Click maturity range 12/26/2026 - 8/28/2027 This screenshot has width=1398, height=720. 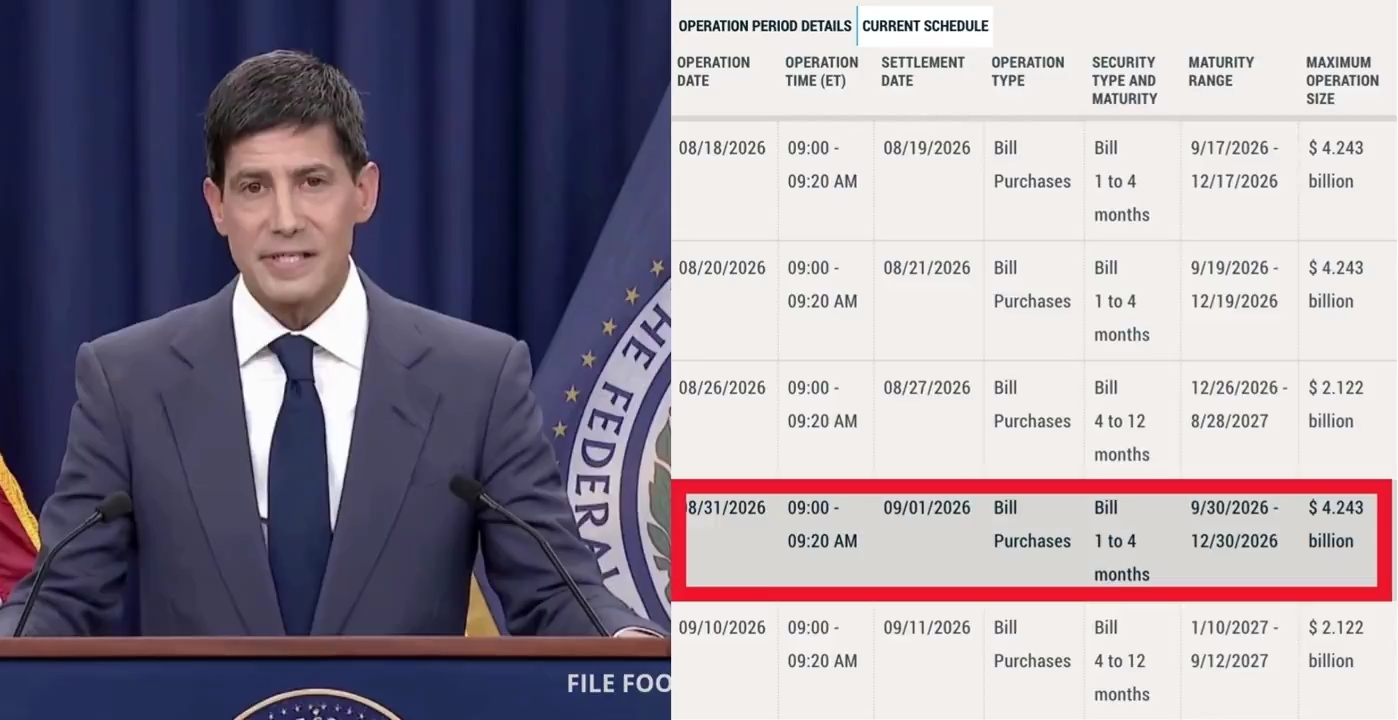point(1239,405)
